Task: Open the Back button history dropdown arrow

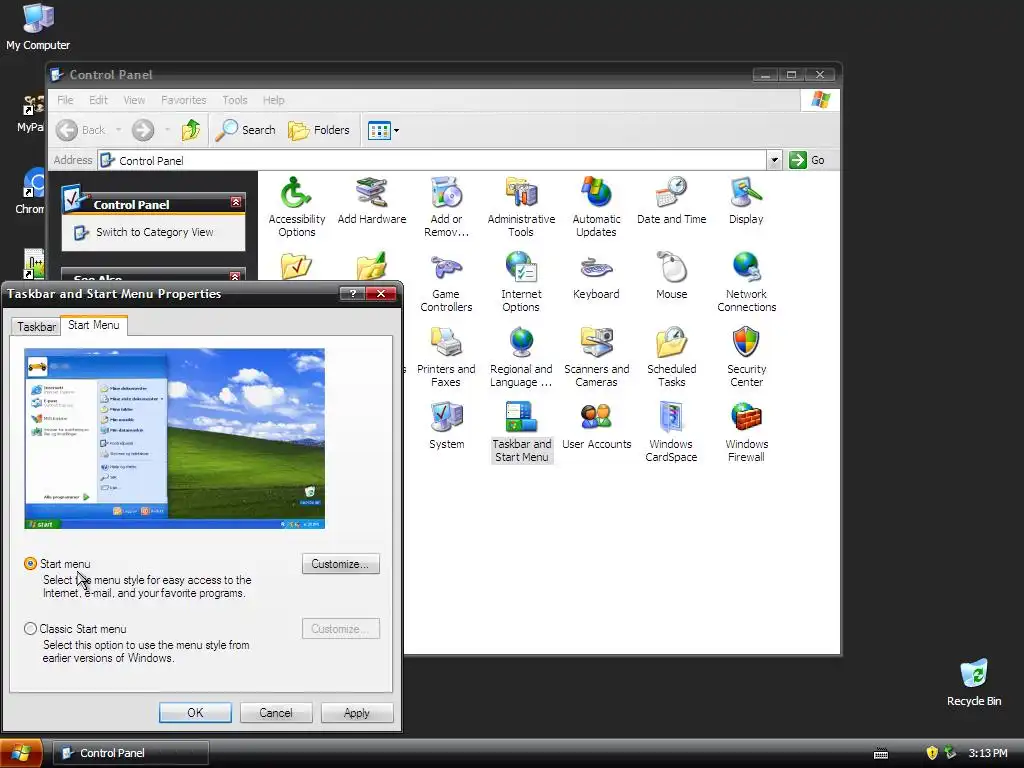Action: [118, 130]
